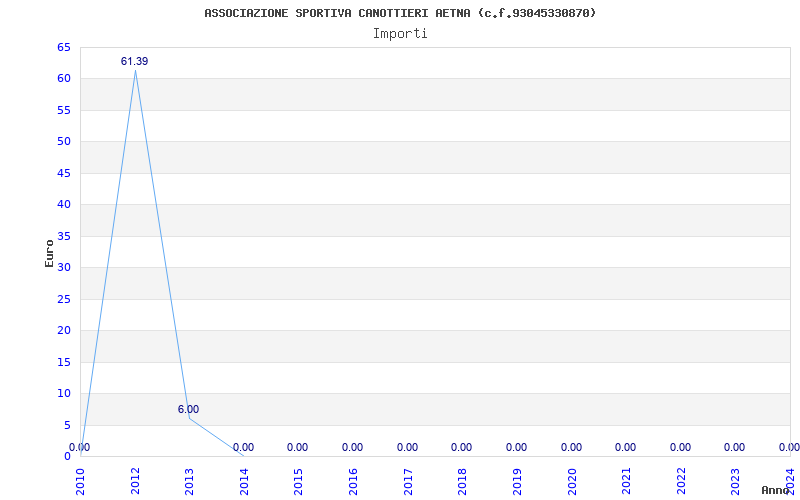Click the 0.00 value above 2010

tap(80, 447)
